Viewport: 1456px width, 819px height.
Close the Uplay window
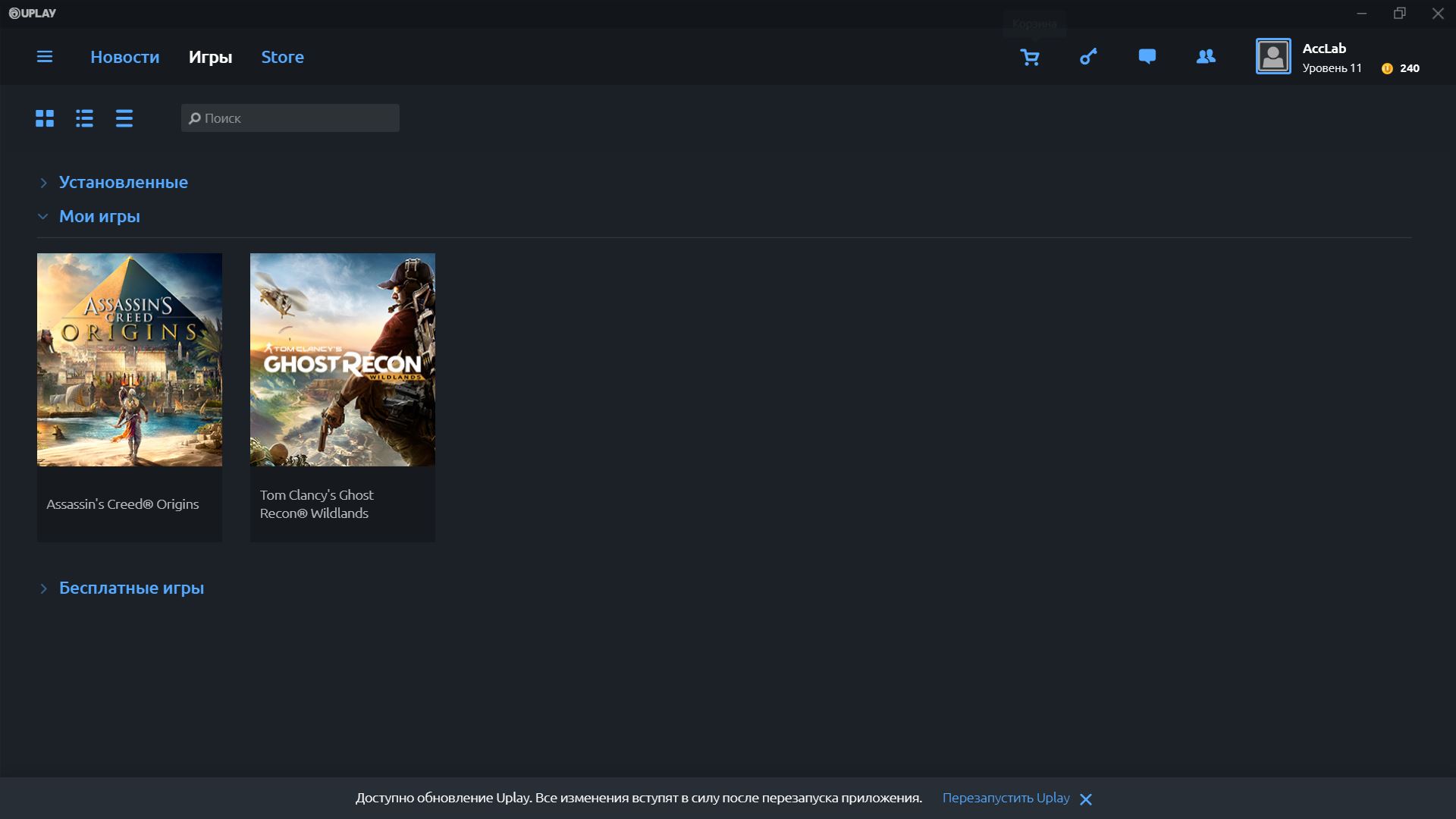[1438, 13]
